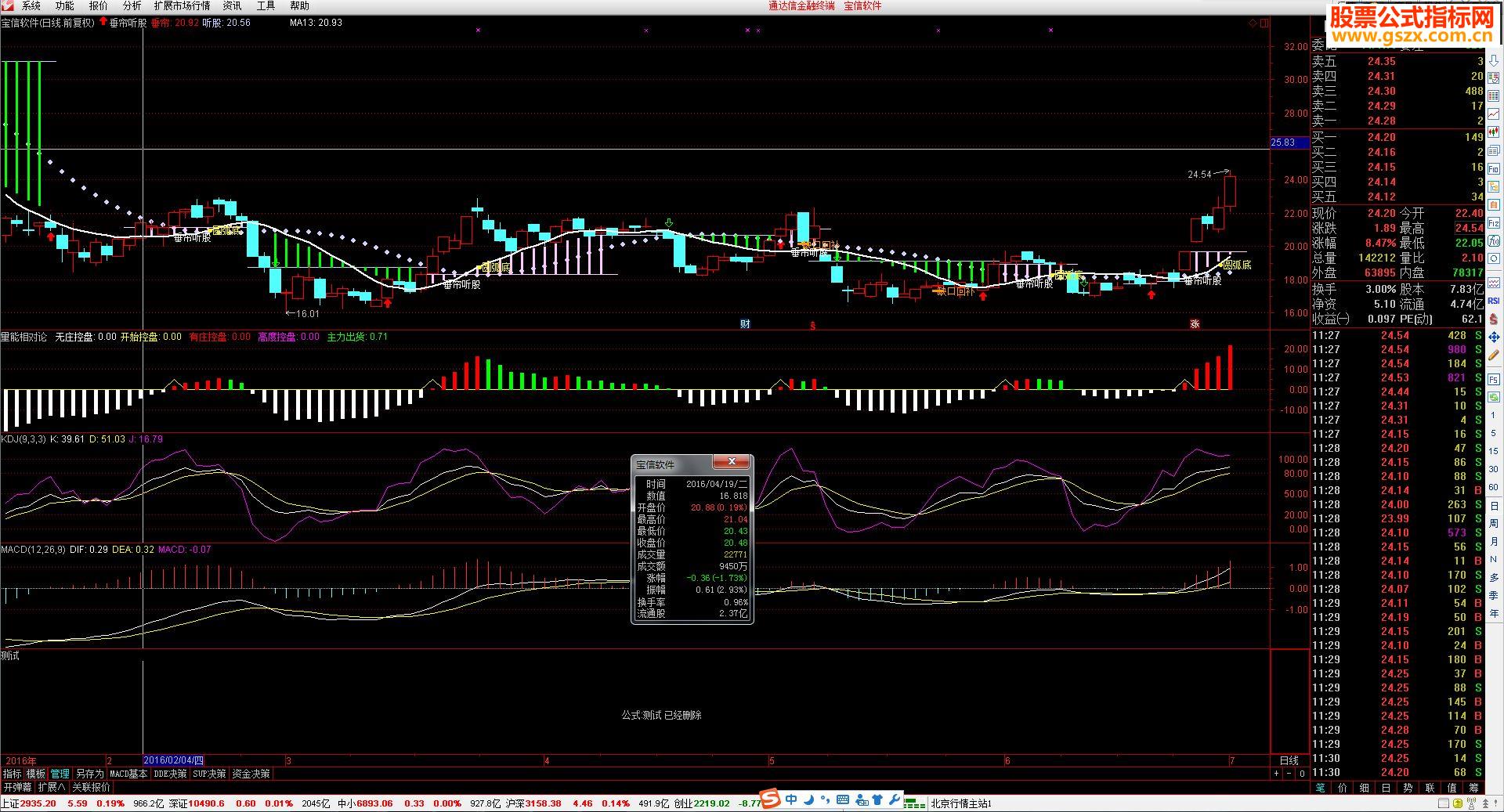Open the tree structure icon in sidebar
Image resolution: width=1504 pixels, height=812 pixels.
point(1494,186)
